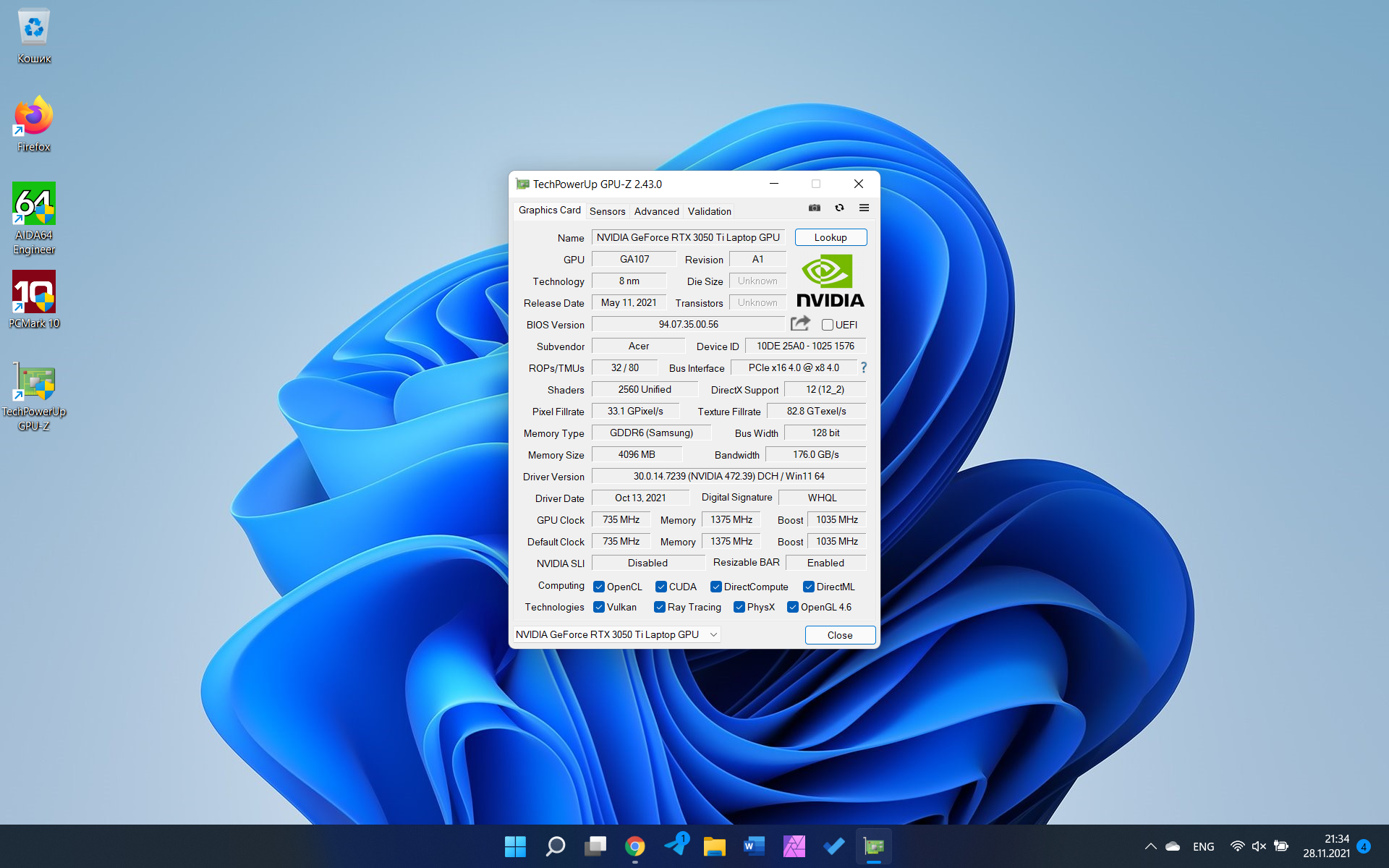Open Microsoft Word from the taskbar
The width and height of the screenshot is (1389, 868).
(755, 846)
